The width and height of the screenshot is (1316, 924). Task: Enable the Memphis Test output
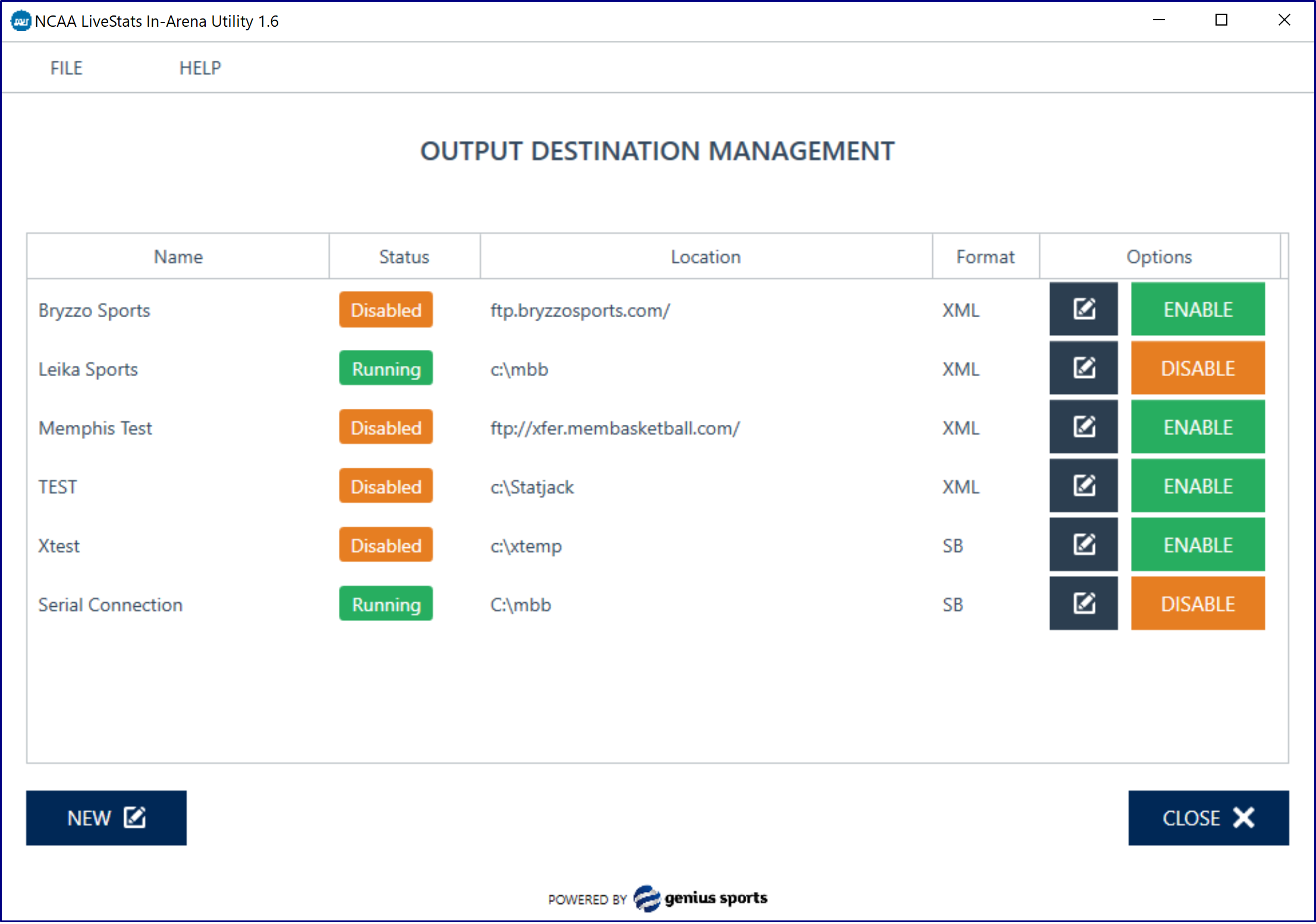1197,427
